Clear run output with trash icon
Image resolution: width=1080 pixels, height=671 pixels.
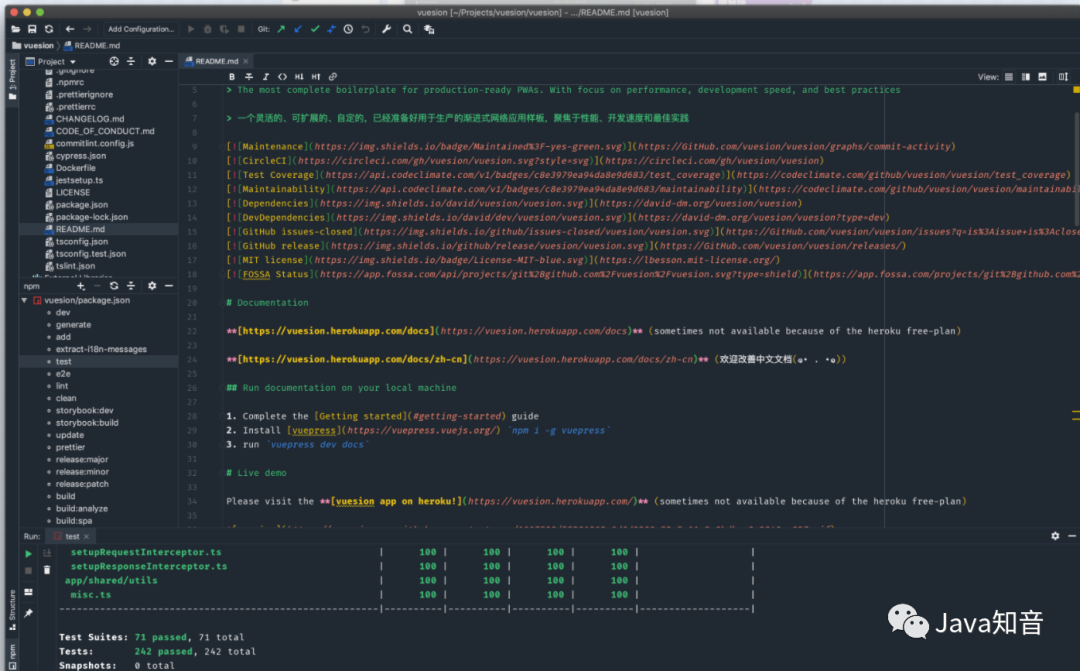(47, 570)
